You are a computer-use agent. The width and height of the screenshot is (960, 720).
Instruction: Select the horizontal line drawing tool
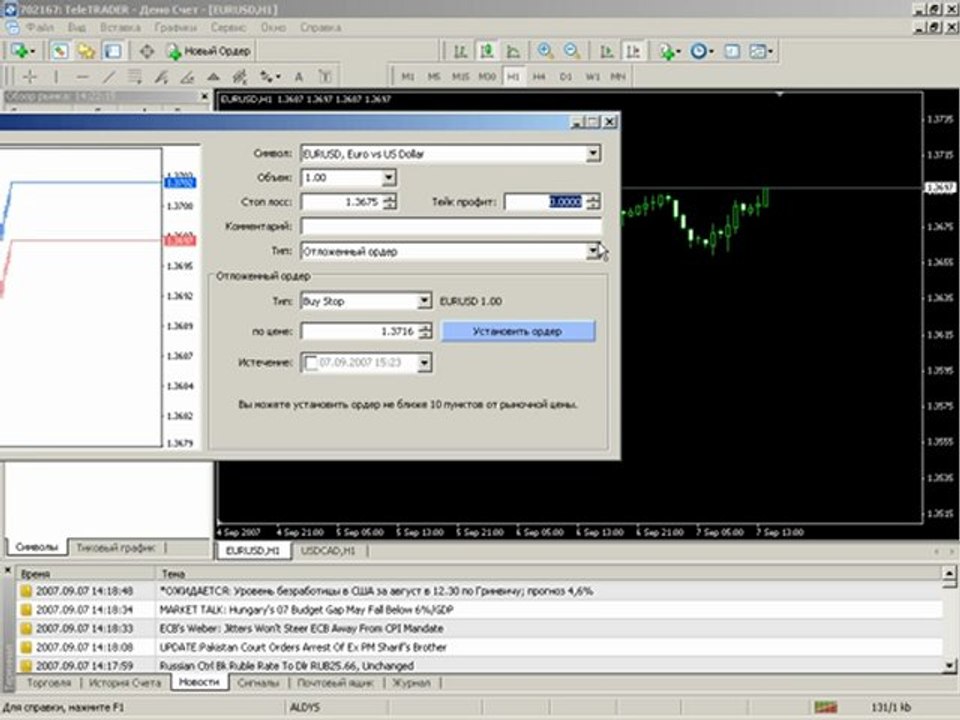click(x=82, y=76)
